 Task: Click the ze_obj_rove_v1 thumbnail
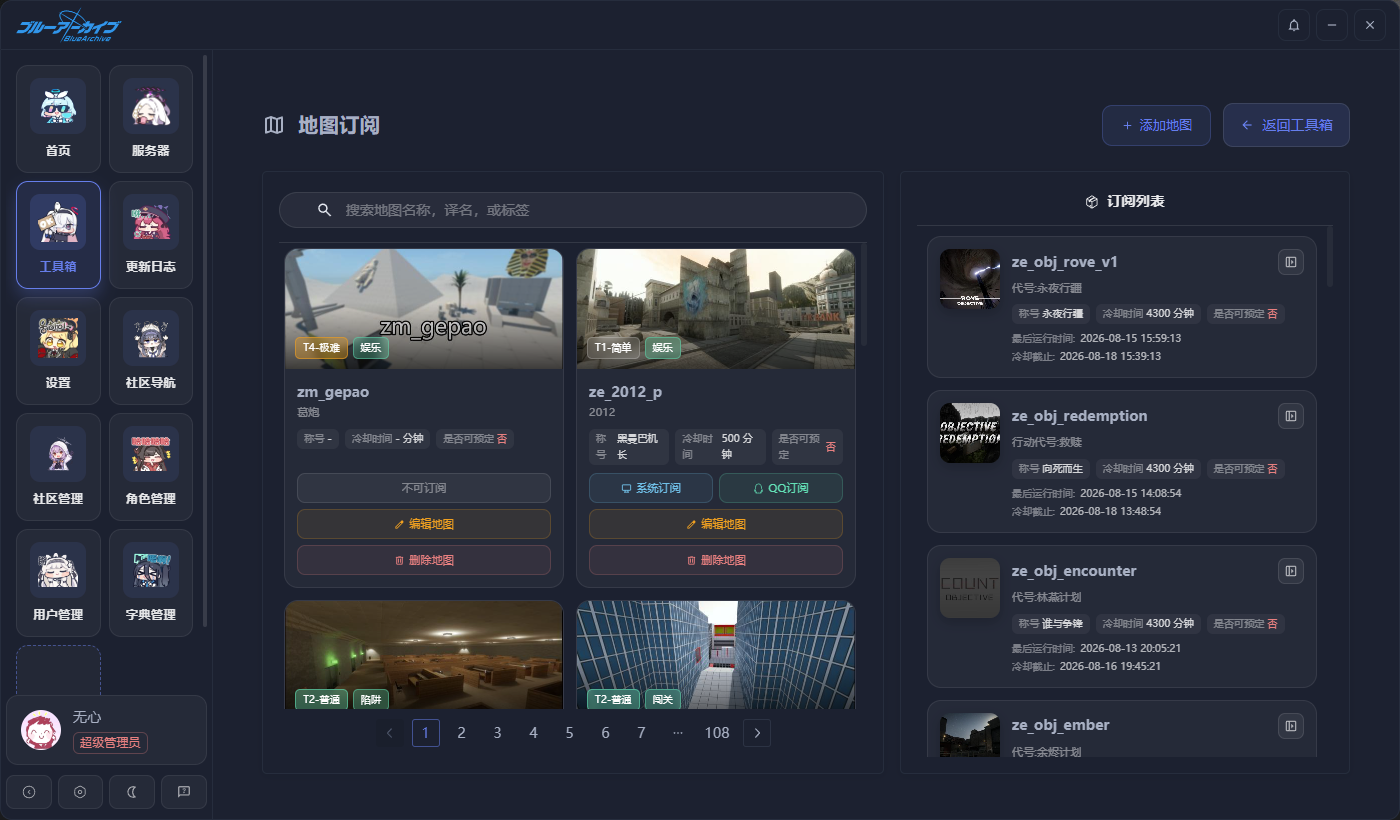coord(970,279)
